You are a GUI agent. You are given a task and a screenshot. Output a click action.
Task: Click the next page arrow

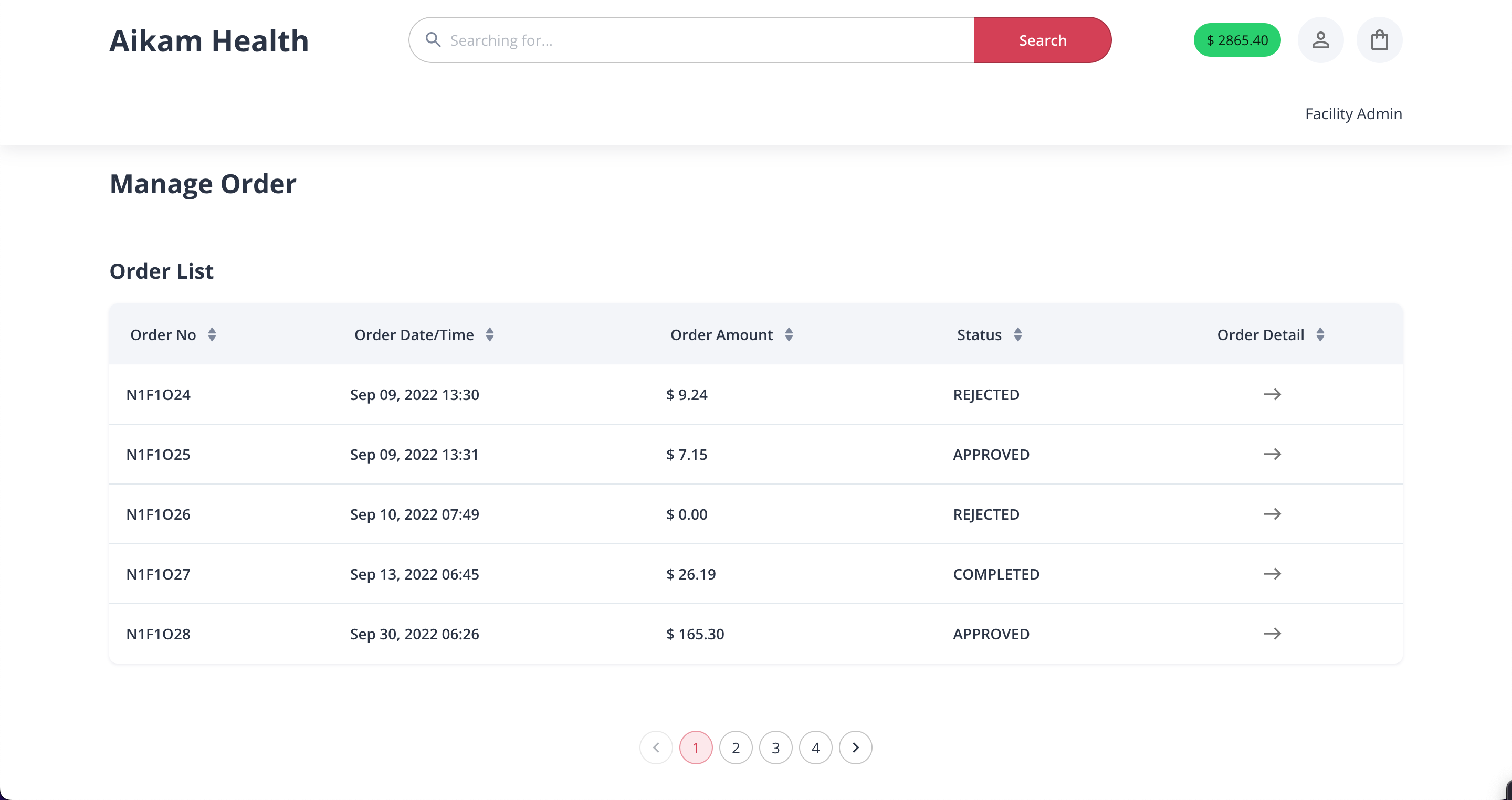click(856, 747)
